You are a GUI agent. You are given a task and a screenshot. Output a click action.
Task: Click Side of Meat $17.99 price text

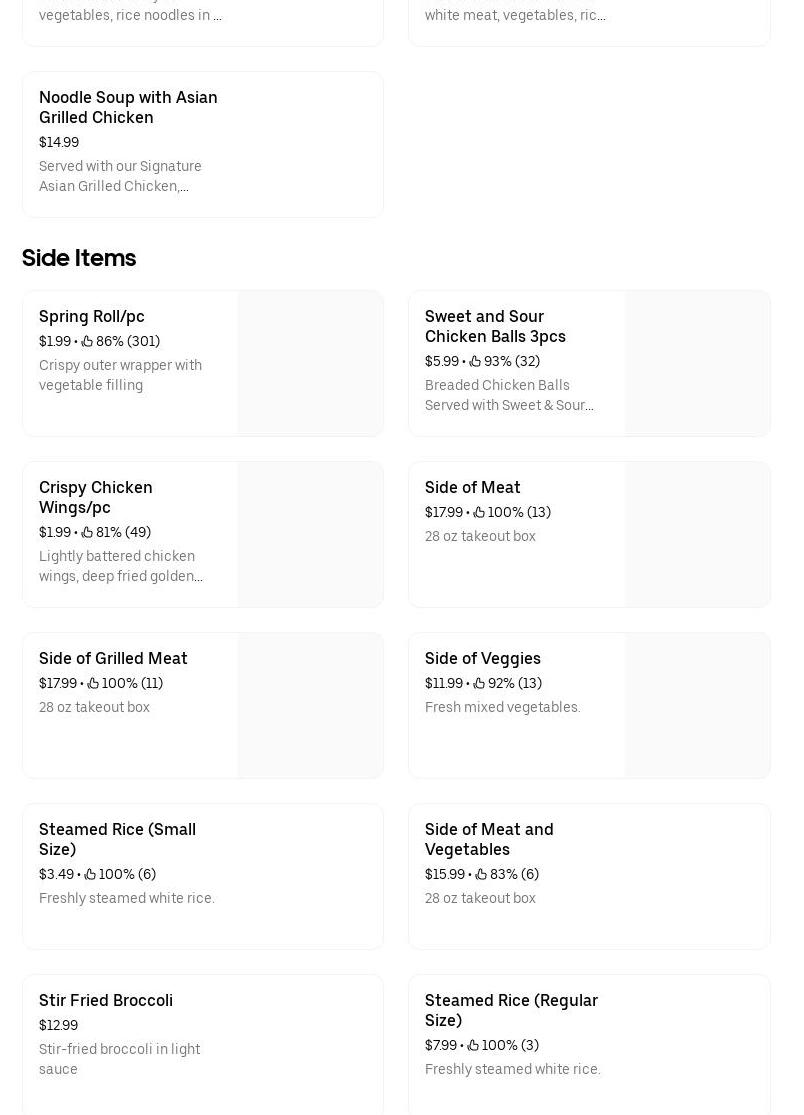(443, 513)
